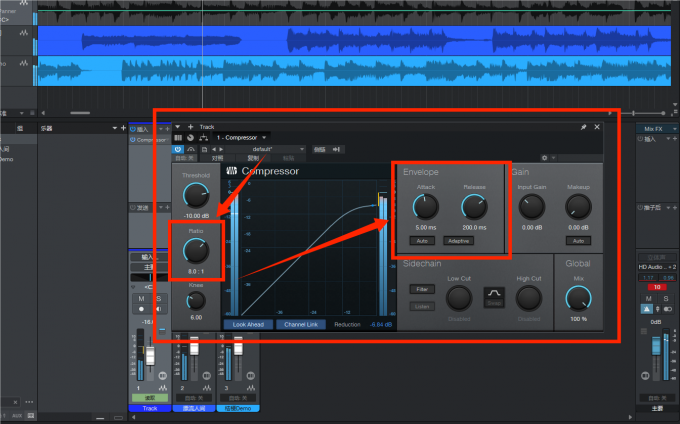Pin the Compressor plugin window

(583, 127)
